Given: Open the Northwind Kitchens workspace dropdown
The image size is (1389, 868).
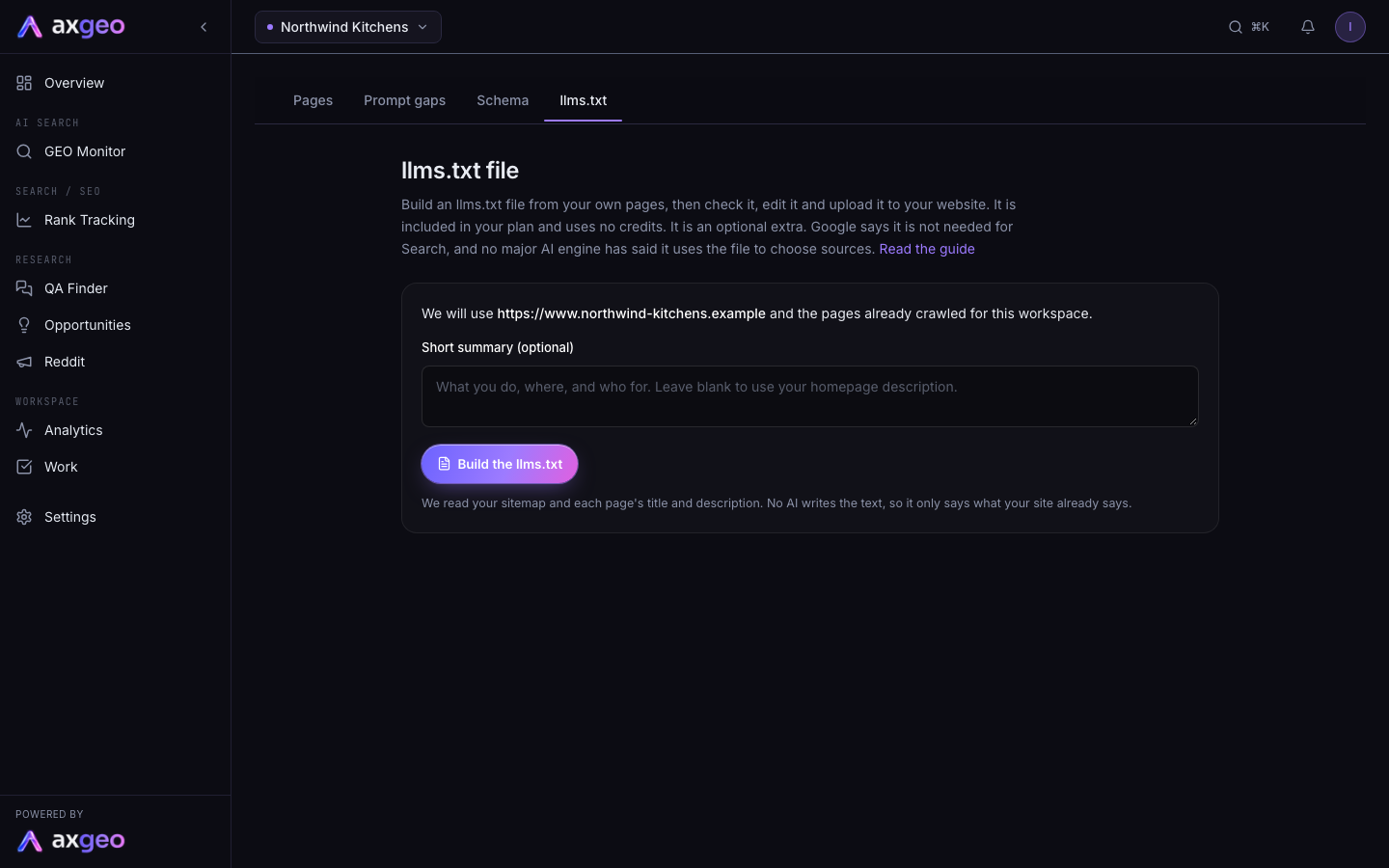Looking at the screenshot, I should [348, 27].
